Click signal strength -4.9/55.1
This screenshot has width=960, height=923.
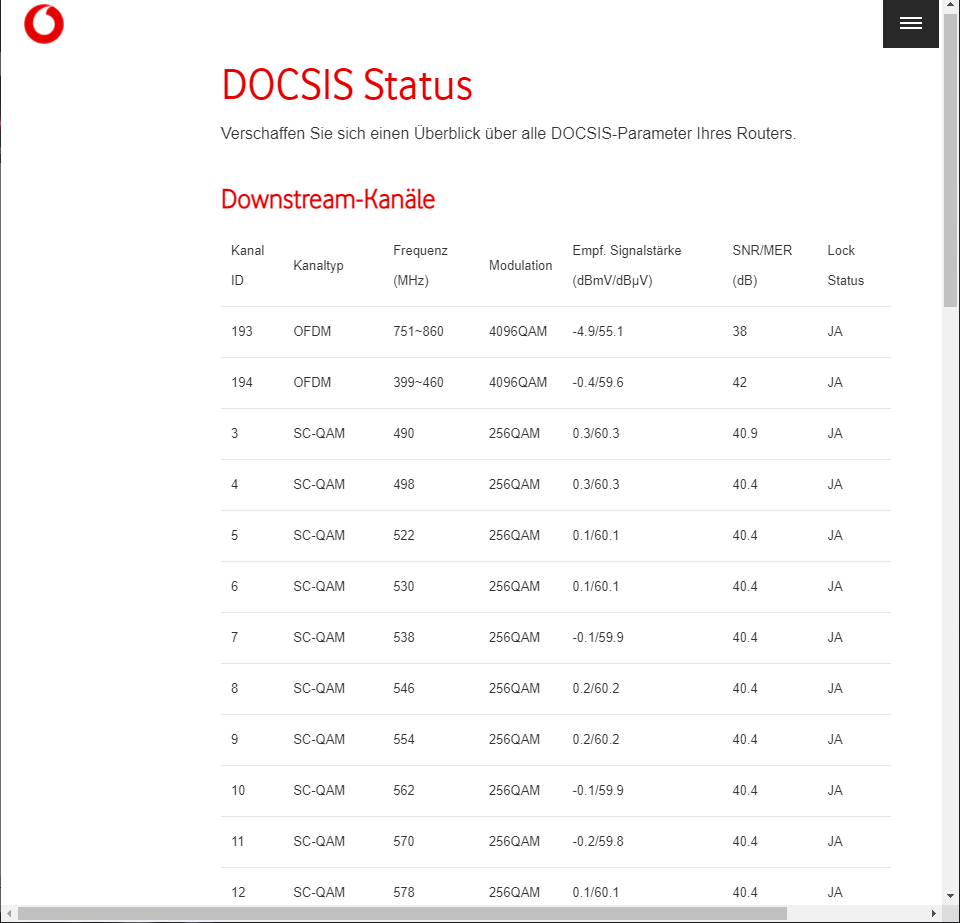598,331
